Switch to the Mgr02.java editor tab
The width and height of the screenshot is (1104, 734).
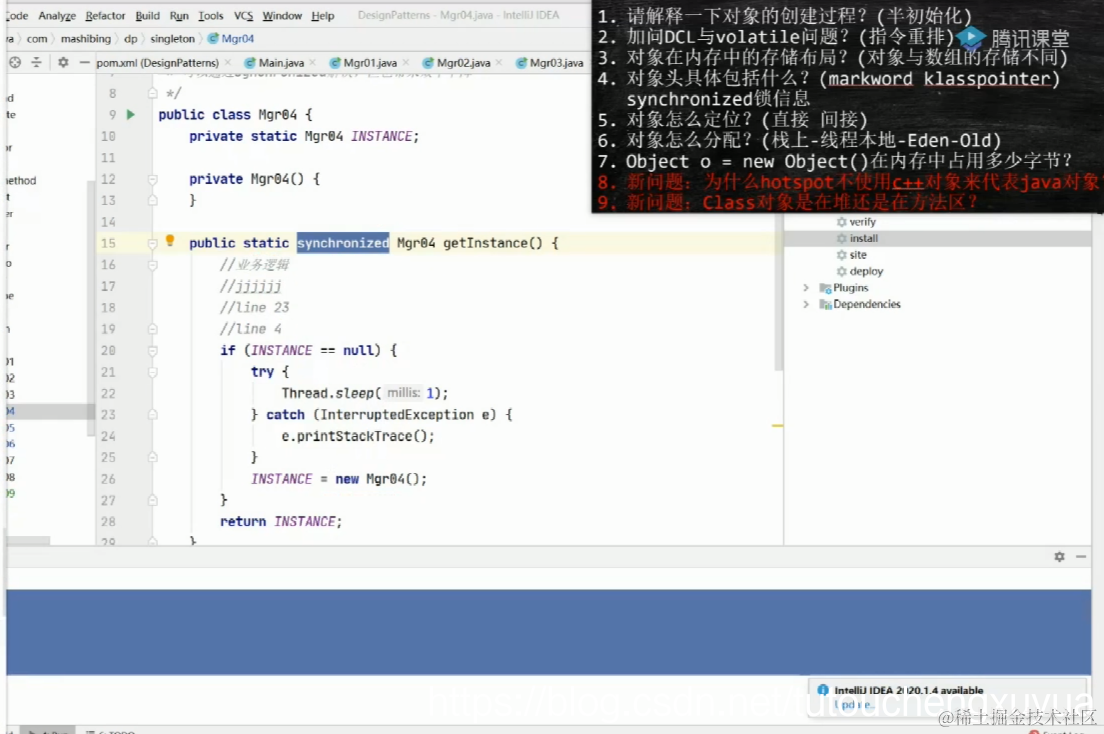tap(463, 63)
